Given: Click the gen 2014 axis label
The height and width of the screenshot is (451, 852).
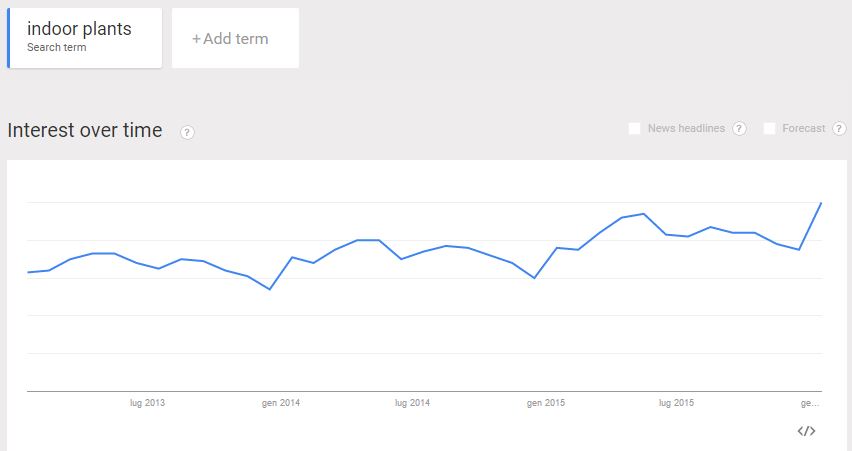Looking at the screenshot, I should click(281, 403).
